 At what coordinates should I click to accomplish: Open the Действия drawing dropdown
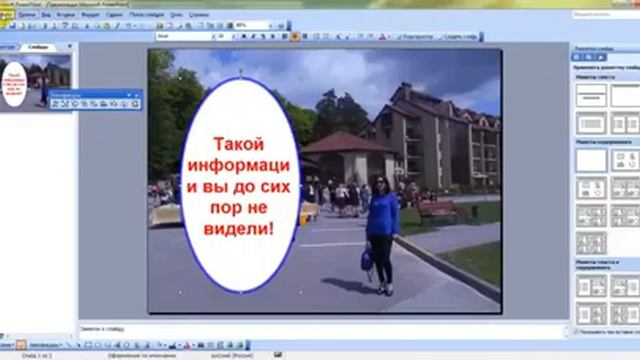coord(7,346)
